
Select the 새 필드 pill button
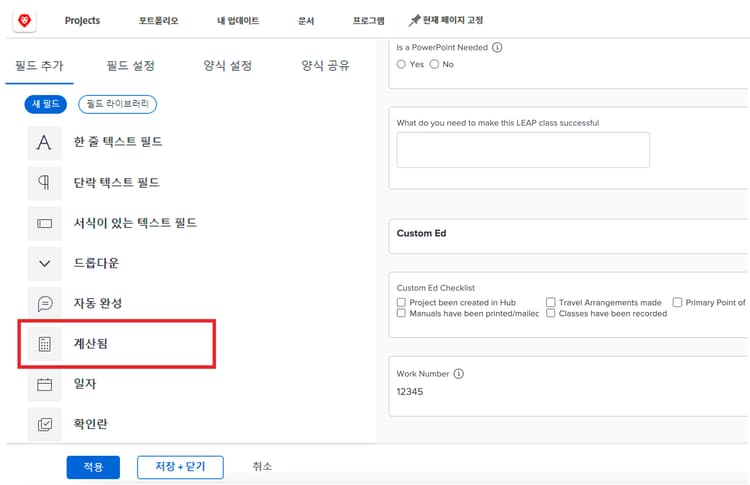[45, 104]
